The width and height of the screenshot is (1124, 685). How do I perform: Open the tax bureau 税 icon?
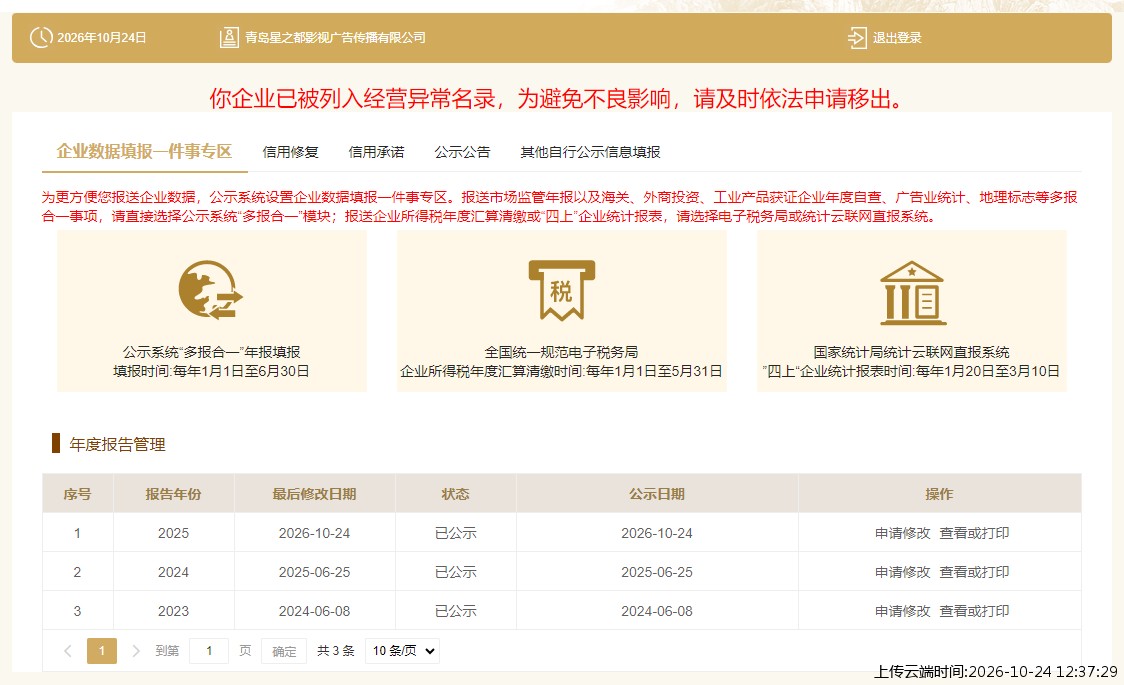pyautogui.click(x=562, y=290)
